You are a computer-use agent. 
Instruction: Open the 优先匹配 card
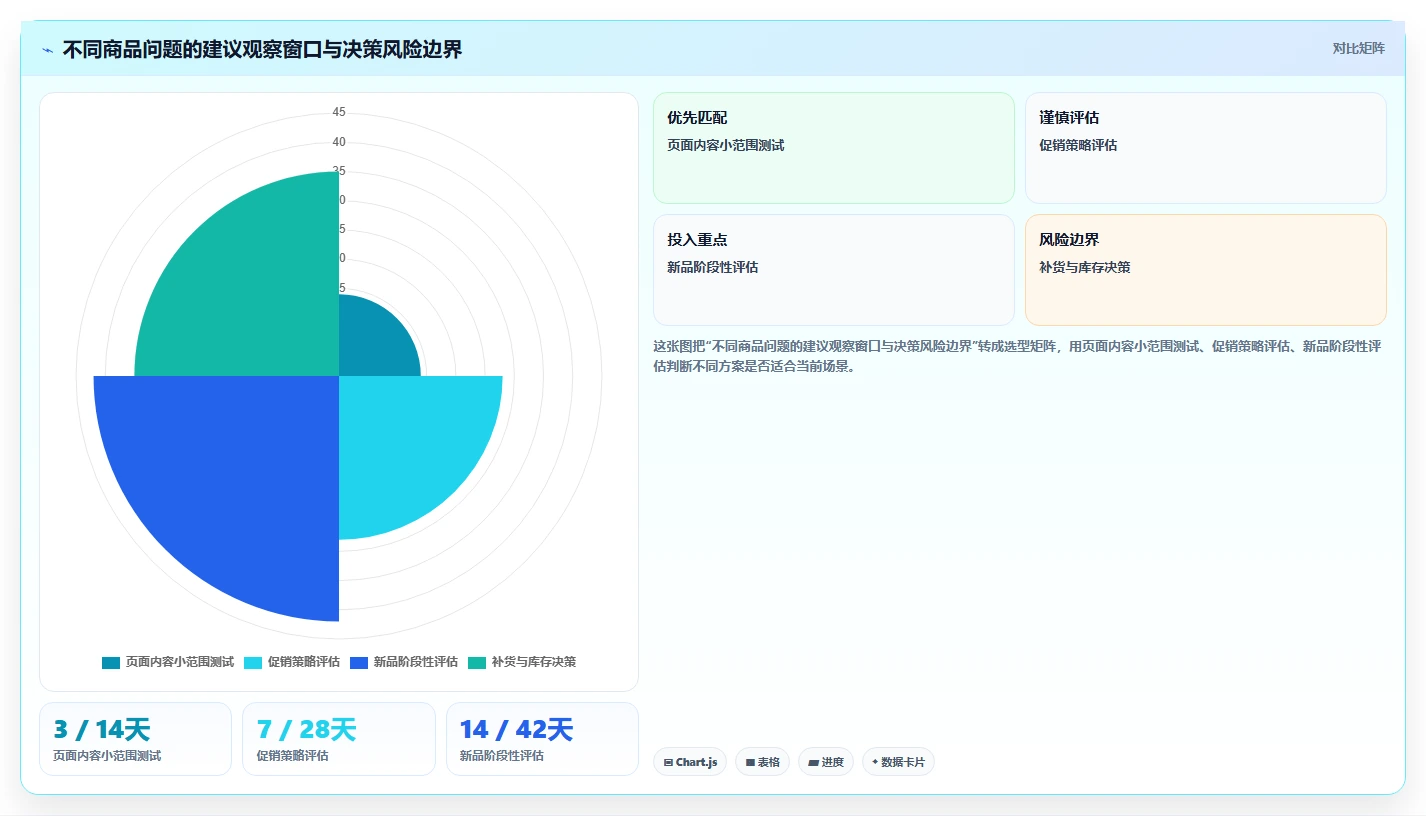834,148
